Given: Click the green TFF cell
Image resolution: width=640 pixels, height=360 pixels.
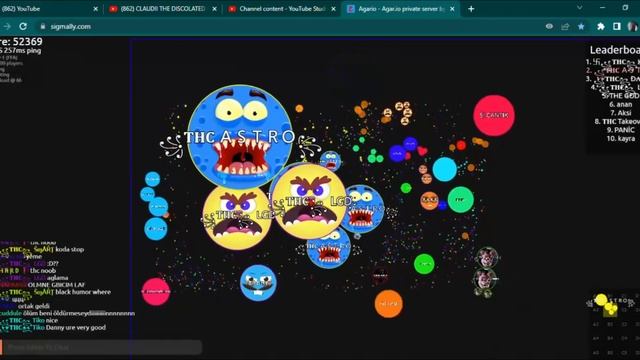Looking at the screenshot, I should pyautogui.click(x=460, y=200).
